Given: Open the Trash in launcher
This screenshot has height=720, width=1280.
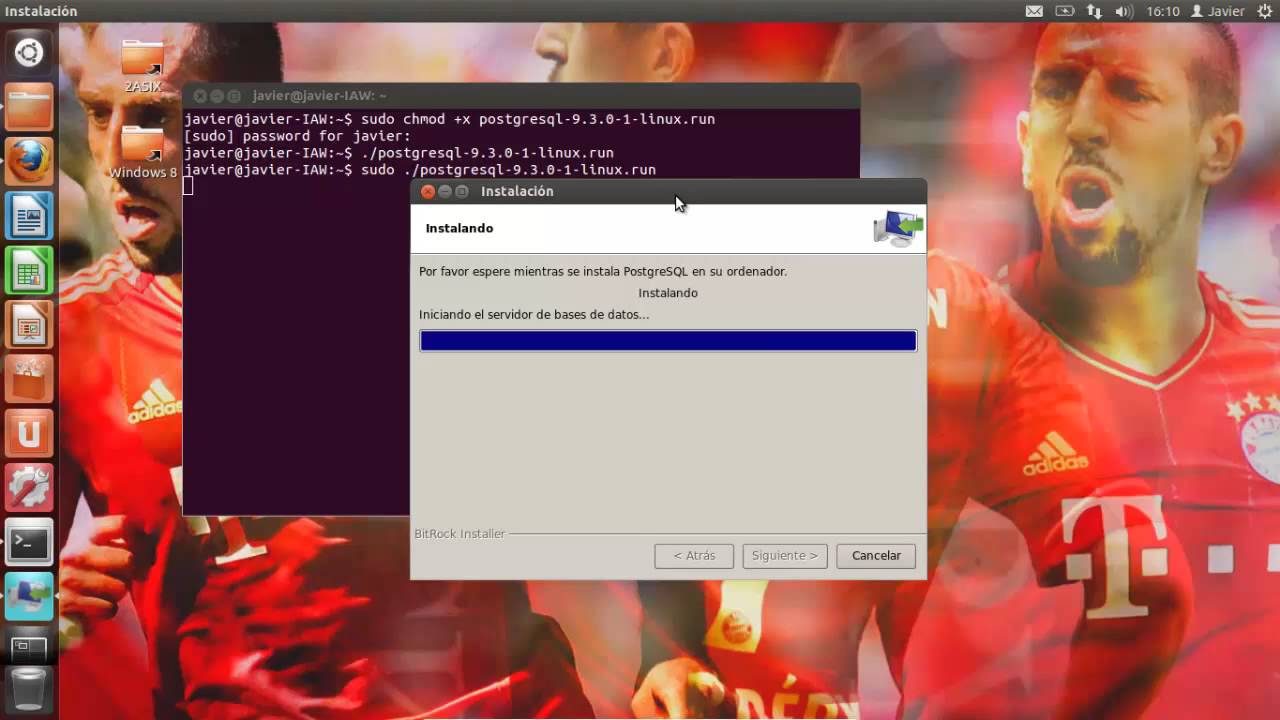Looking at the screenshot, I should [x=29, y=690].
